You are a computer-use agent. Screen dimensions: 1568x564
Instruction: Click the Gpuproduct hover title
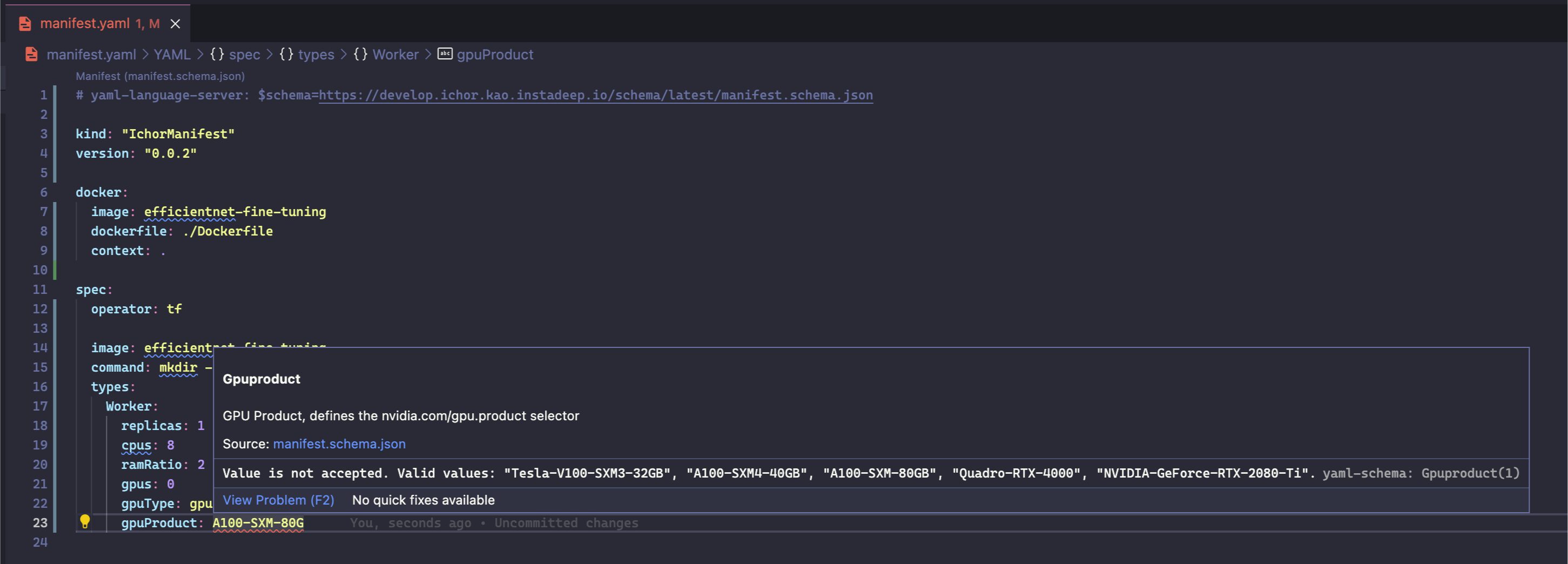point(262,379)
